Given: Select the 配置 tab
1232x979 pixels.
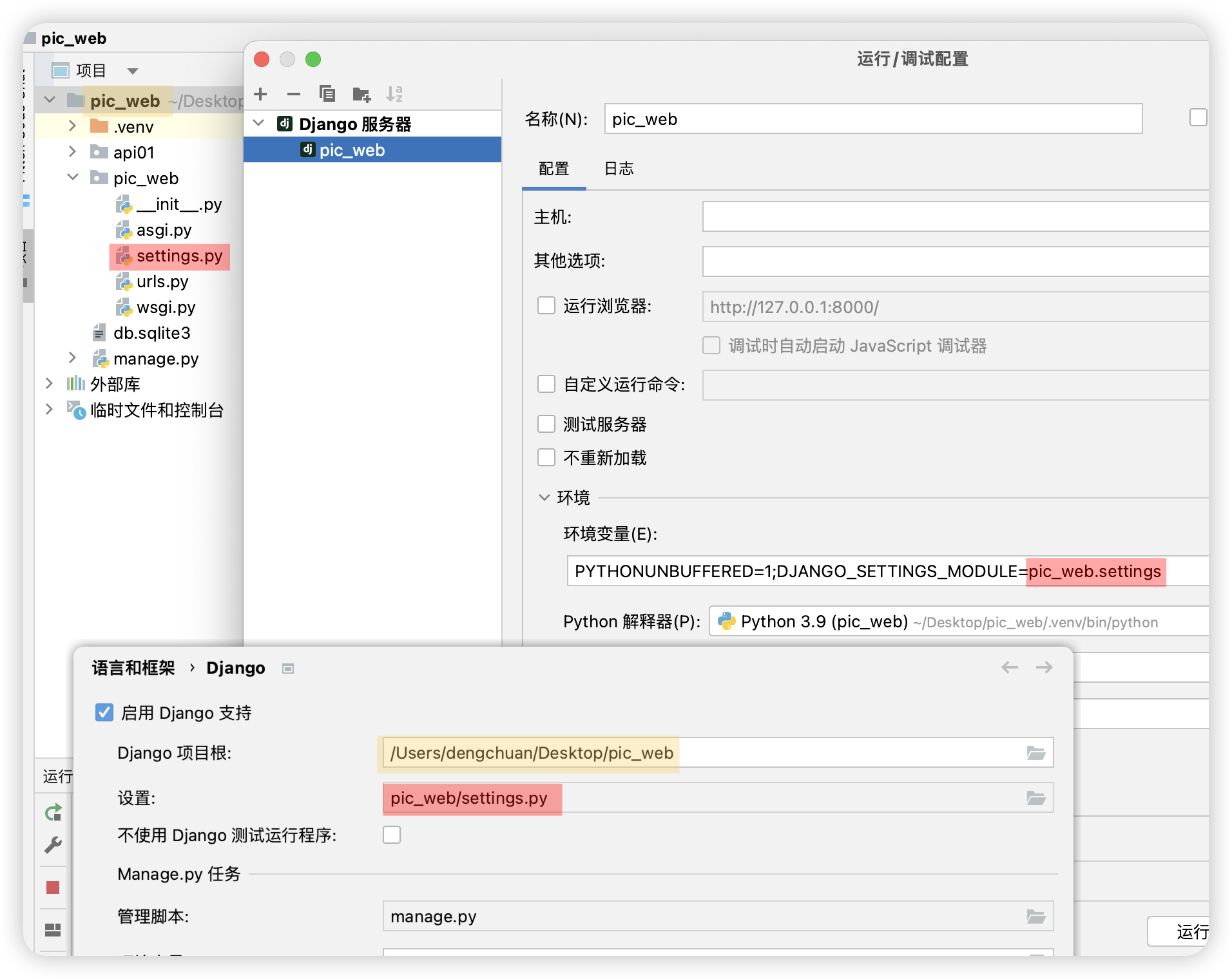Looking at the screenshot, I should tap(553, 169).
